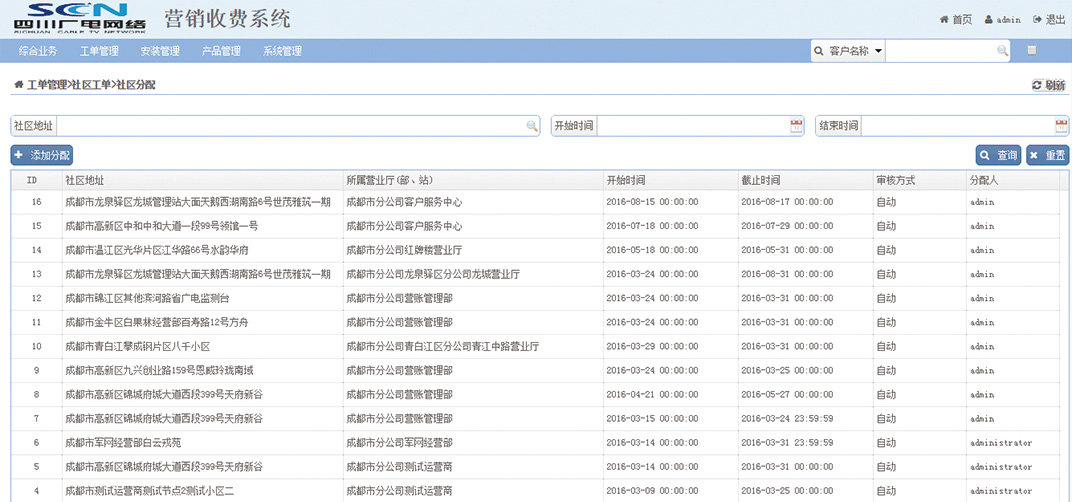The image size is (1072, 502).
Task: Click the 查询 search button
Action: [x=998, y=155]
